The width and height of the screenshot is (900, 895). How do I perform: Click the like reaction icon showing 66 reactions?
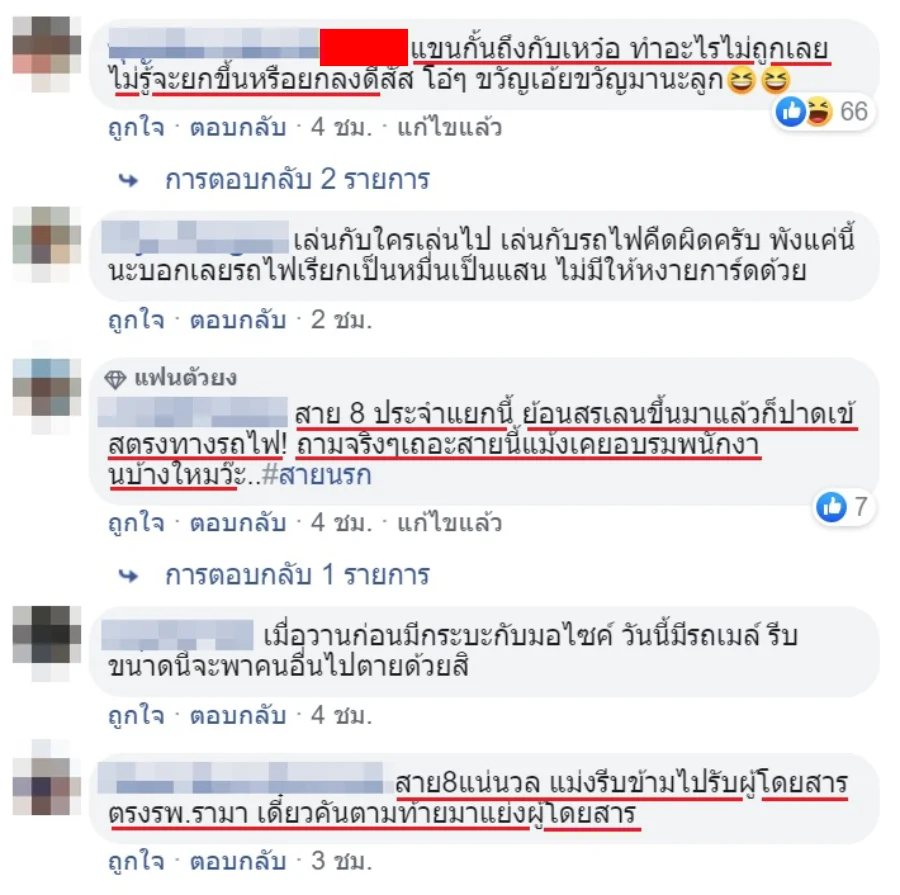pos(790,111)
